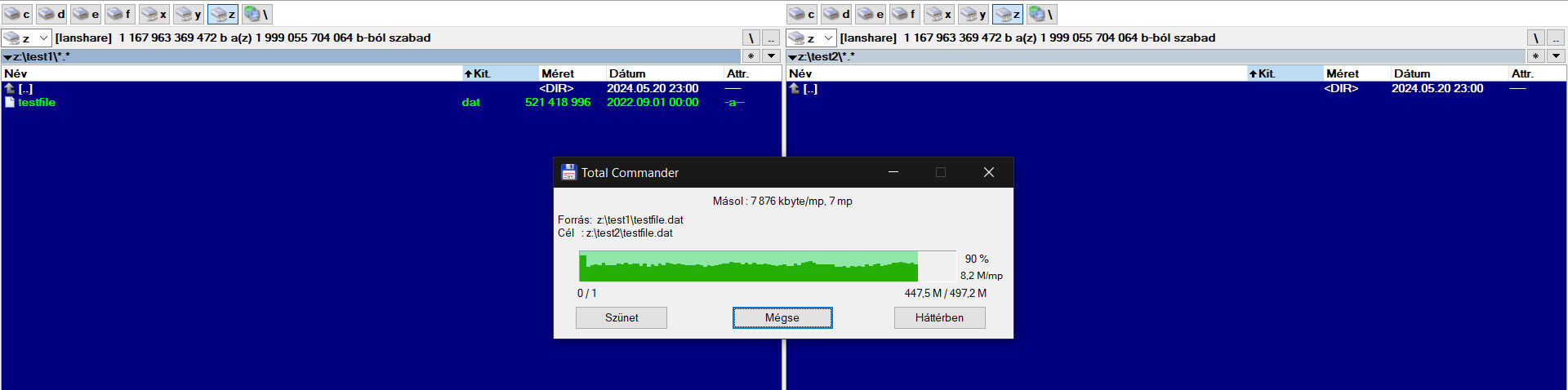
Task: Click source path z:\test1\testfile.dat text
Action: [640, 219]
